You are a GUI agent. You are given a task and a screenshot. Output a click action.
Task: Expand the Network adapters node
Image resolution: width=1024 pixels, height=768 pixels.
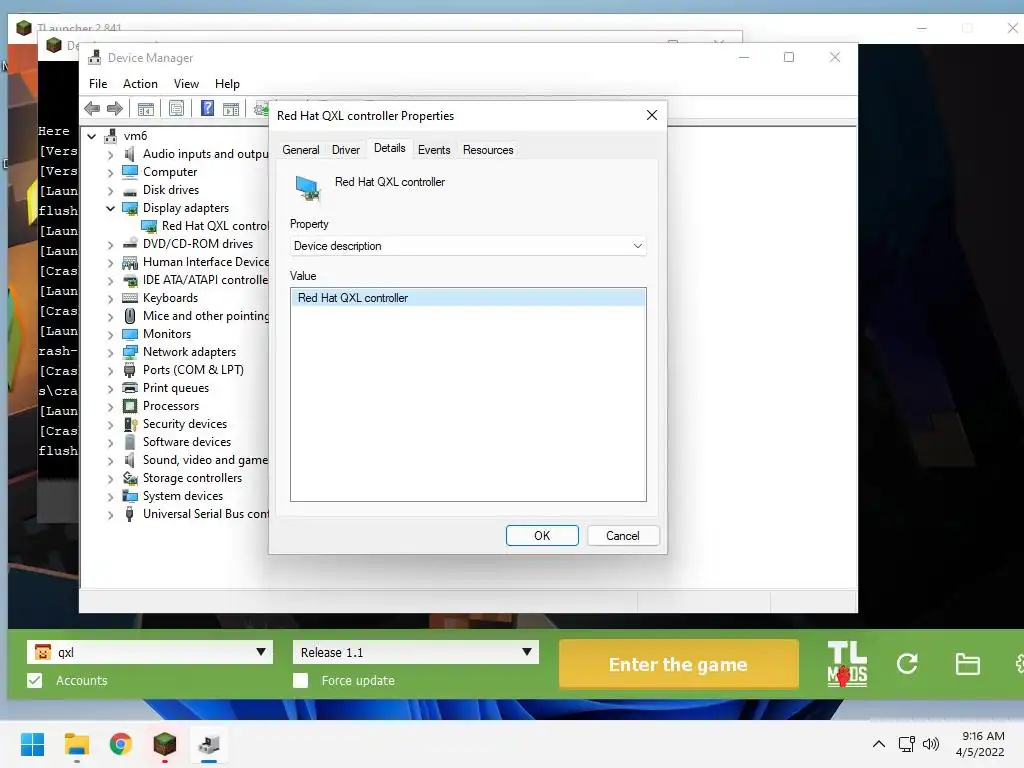click(x=110, y=353)
